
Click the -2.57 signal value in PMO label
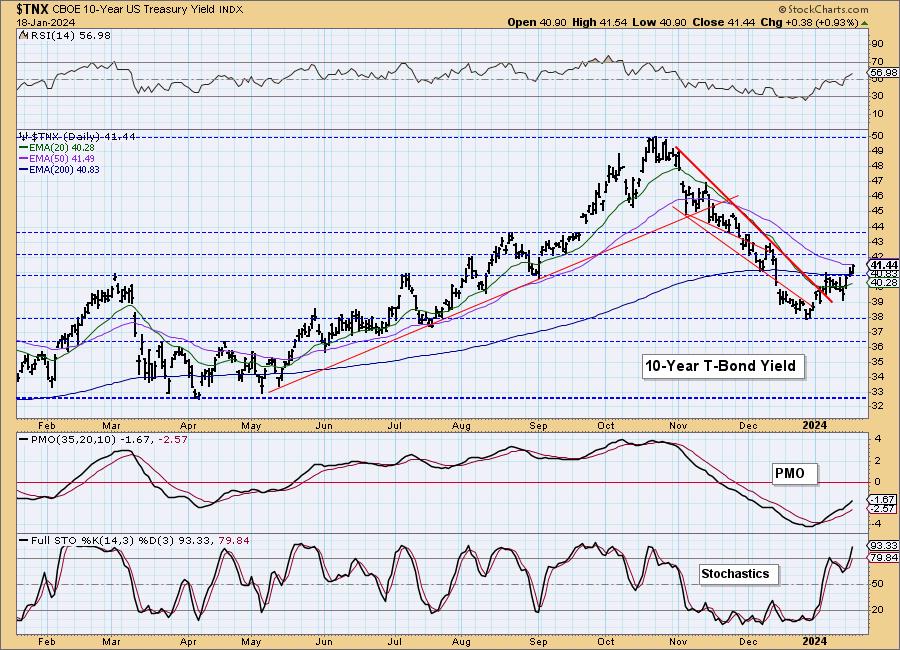pos(173,439)
